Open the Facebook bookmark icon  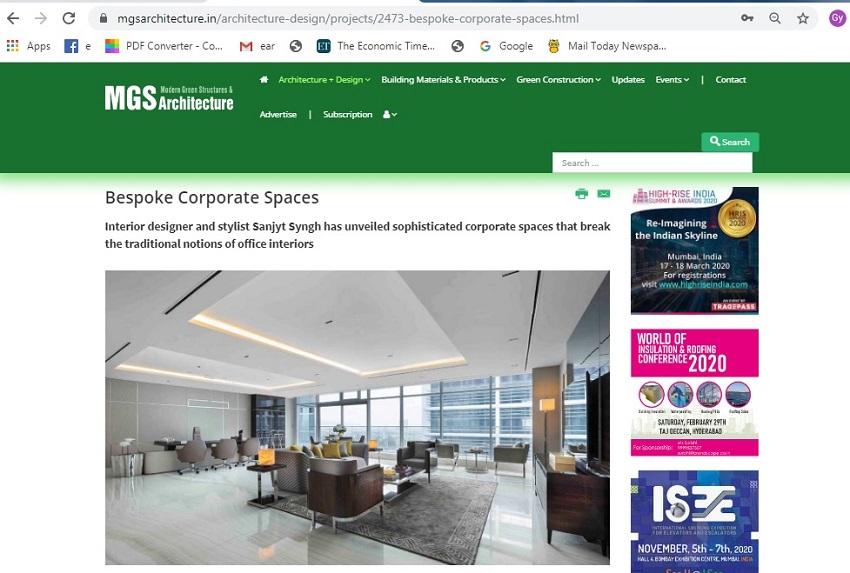coord(71,46)
